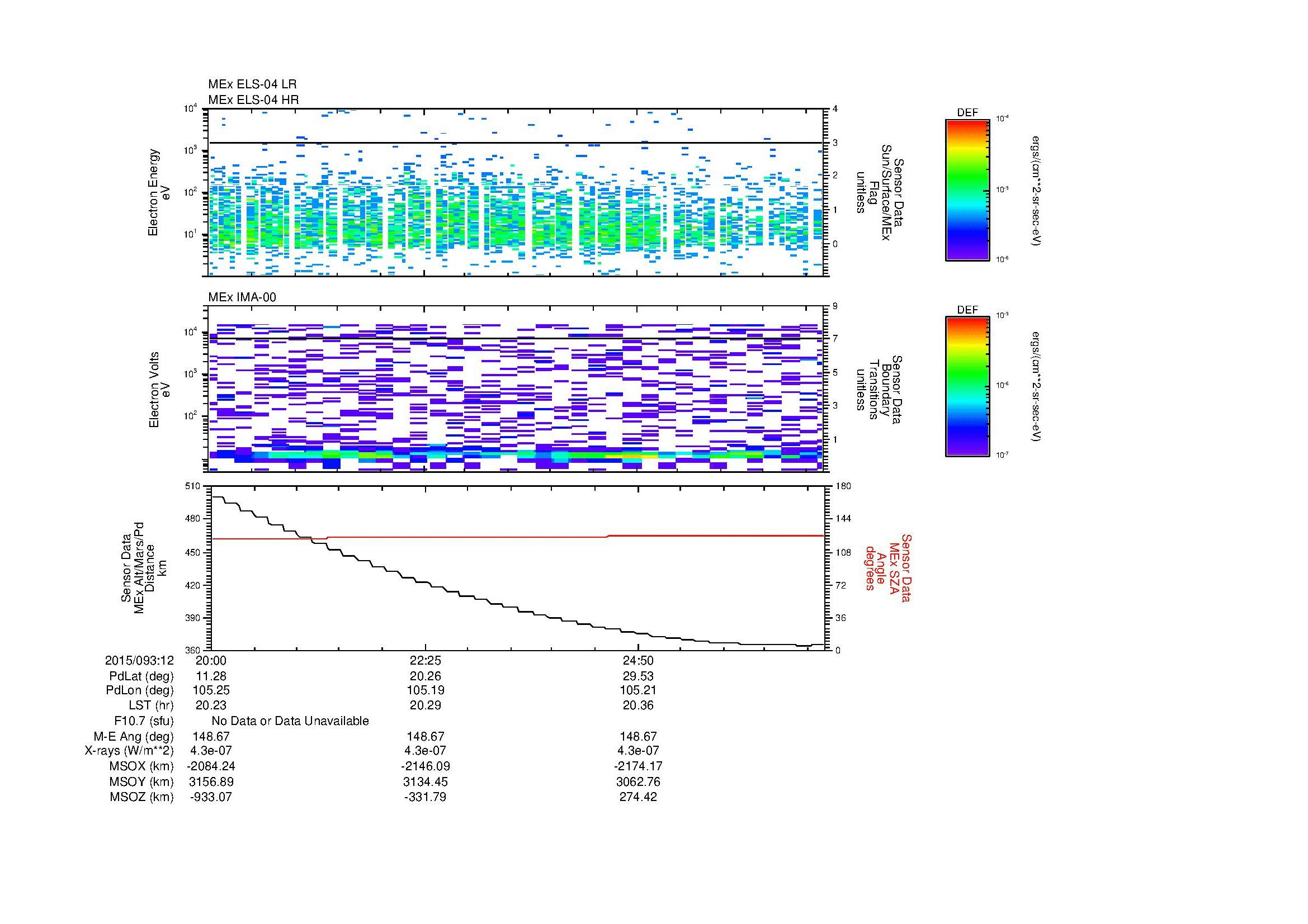The width and height of the screenshot is (1308, 924).
Task: Click the PdLat value '11.28'
Action: (211, 676)
